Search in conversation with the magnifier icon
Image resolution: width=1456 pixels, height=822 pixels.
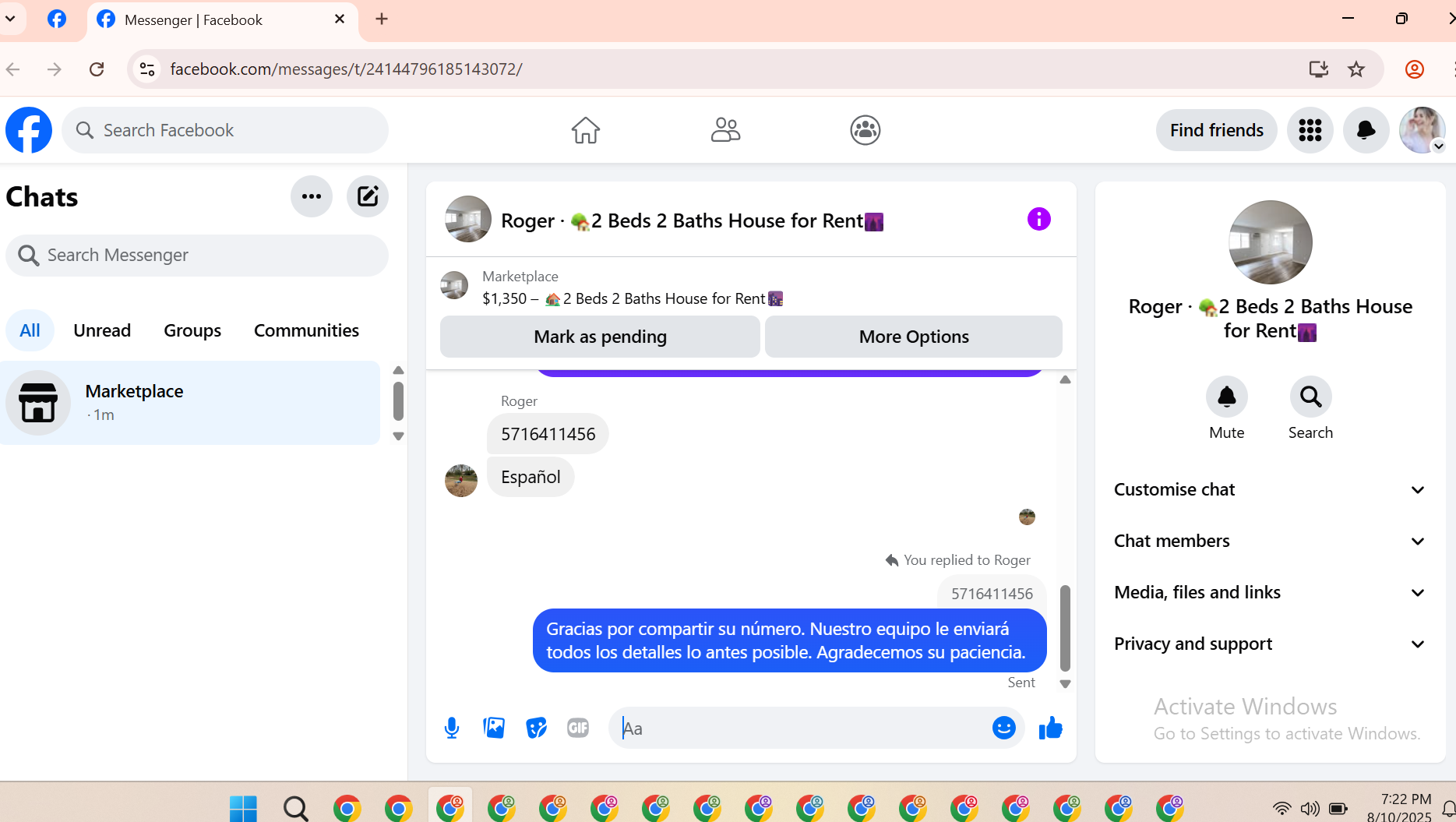(1310, 397)
